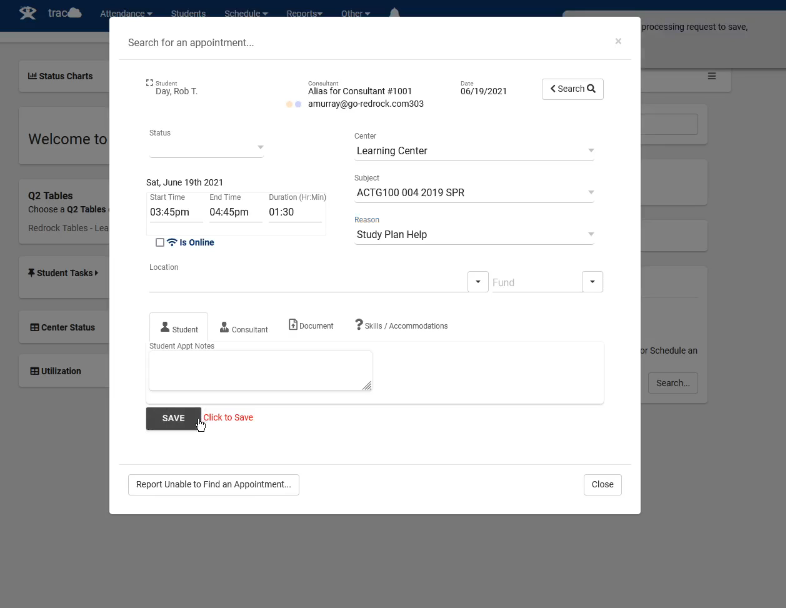This screenshot has height=608, width=786.
Task: Toggle the Is Online checkbox
Action: 160,243
